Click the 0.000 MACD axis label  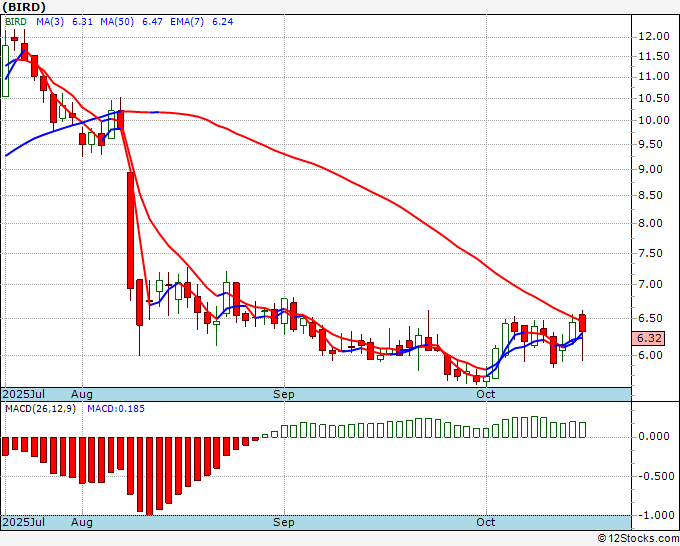click(x=654, y=436)
